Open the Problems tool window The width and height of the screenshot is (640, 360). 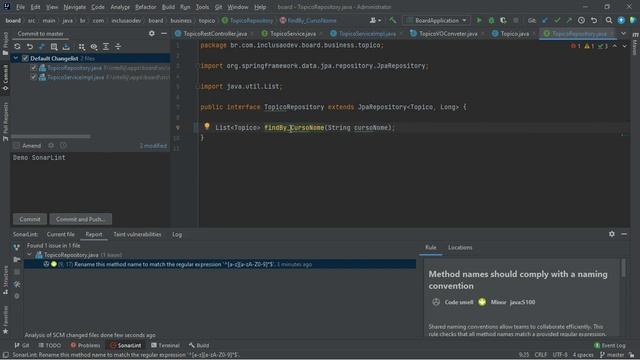coord(85,345)
